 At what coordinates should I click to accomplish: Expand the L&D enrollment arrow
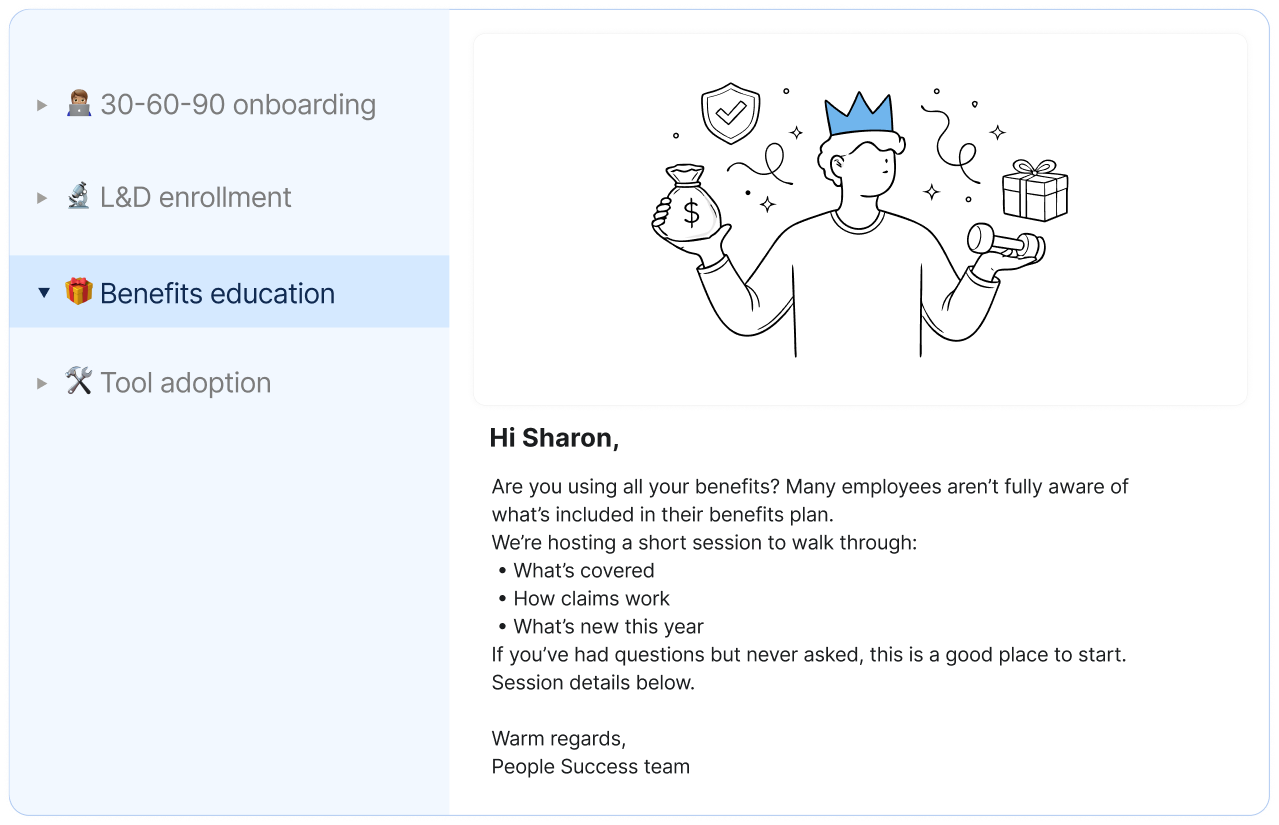(x=42, y=198)
